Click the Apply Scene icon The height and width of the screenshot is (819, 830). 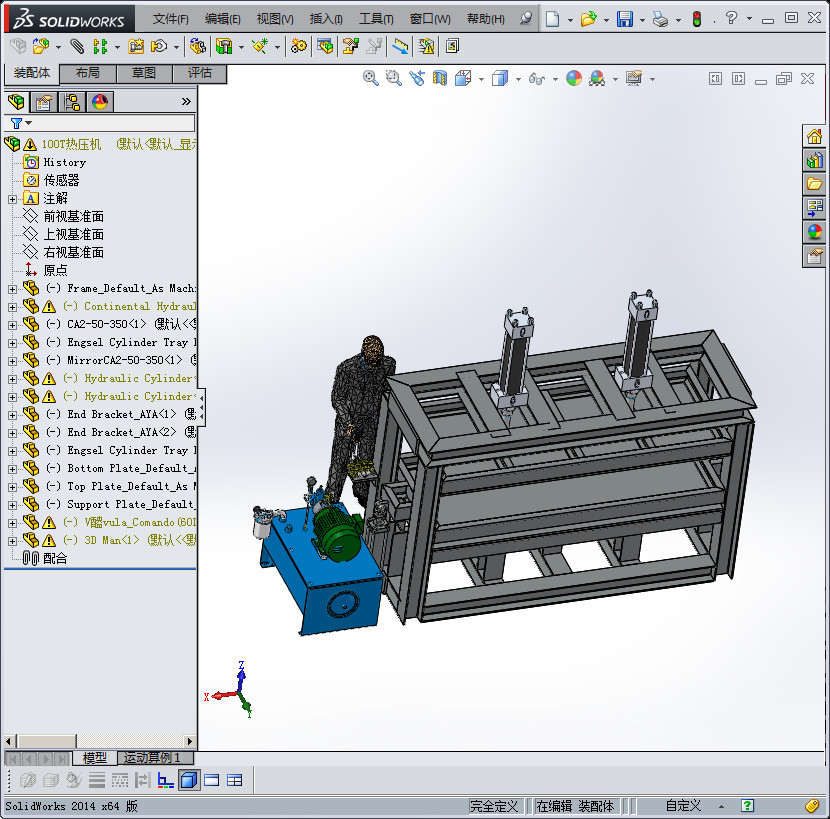(597, 78)
